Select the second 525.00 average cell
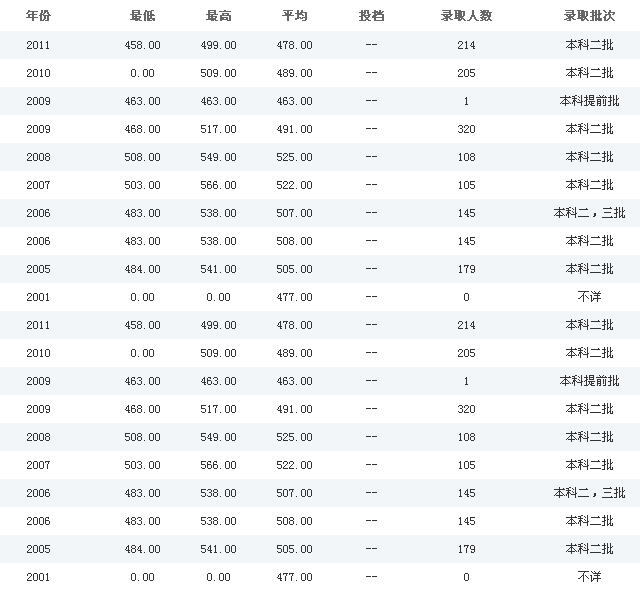Screen dimensions: 640x597 pyautogui.click(x=295, y=437)
